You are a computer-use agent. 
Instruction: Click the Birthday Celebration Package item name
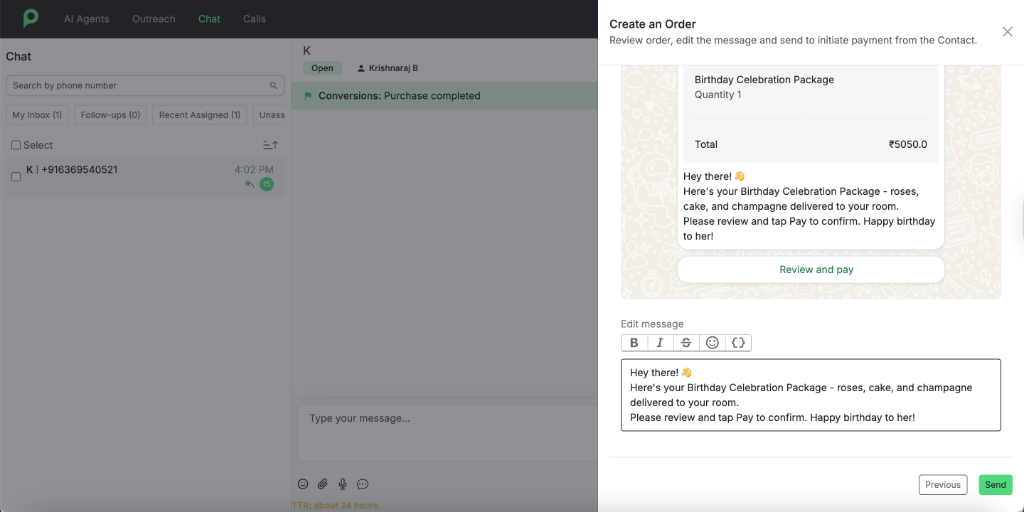pos(764,80)
